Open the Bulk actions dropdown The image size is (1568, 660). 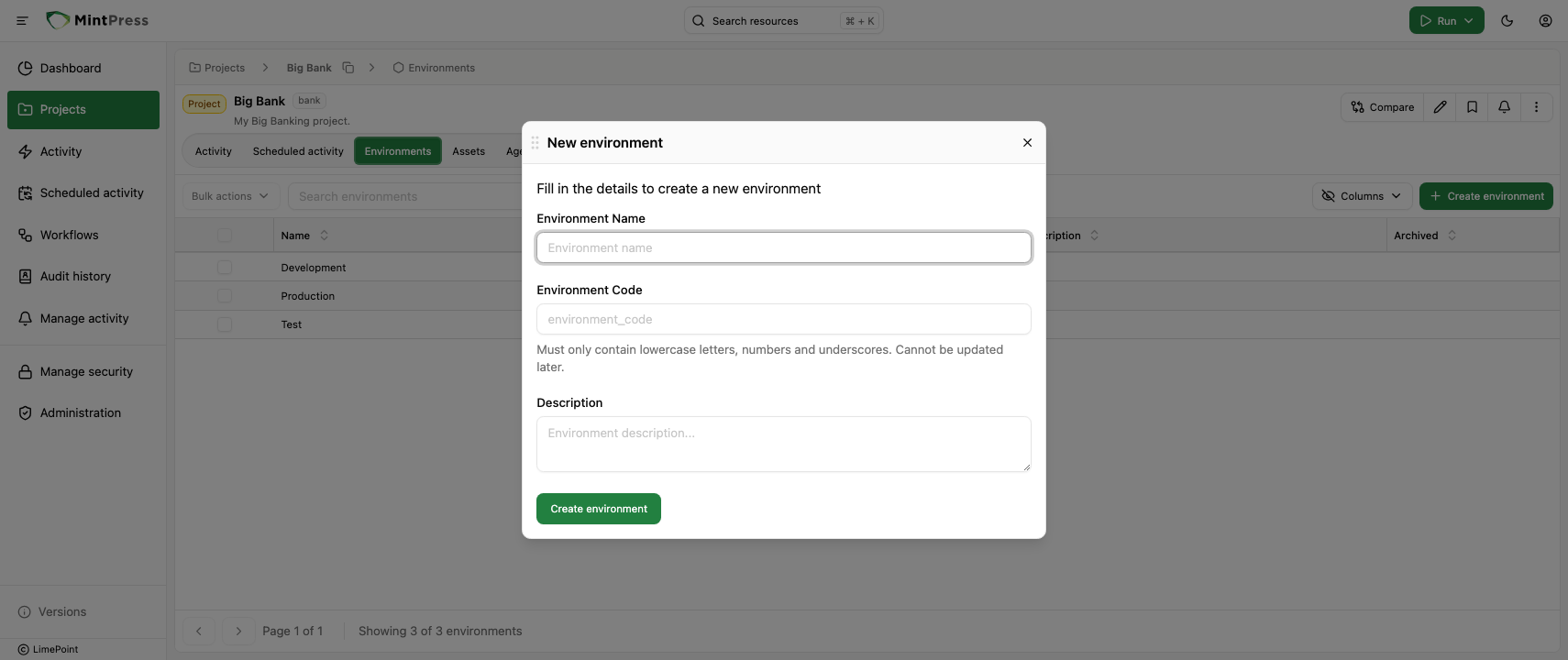click(x=230, y=196)
